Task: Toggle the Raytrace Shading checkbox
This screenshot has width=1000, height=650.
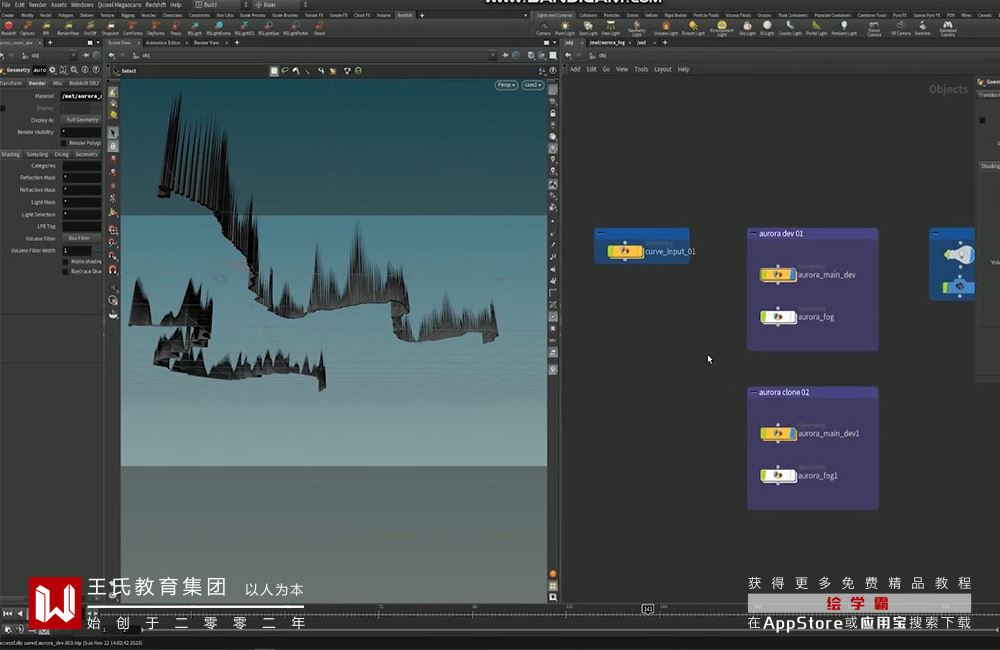Action: click(66, 271)
